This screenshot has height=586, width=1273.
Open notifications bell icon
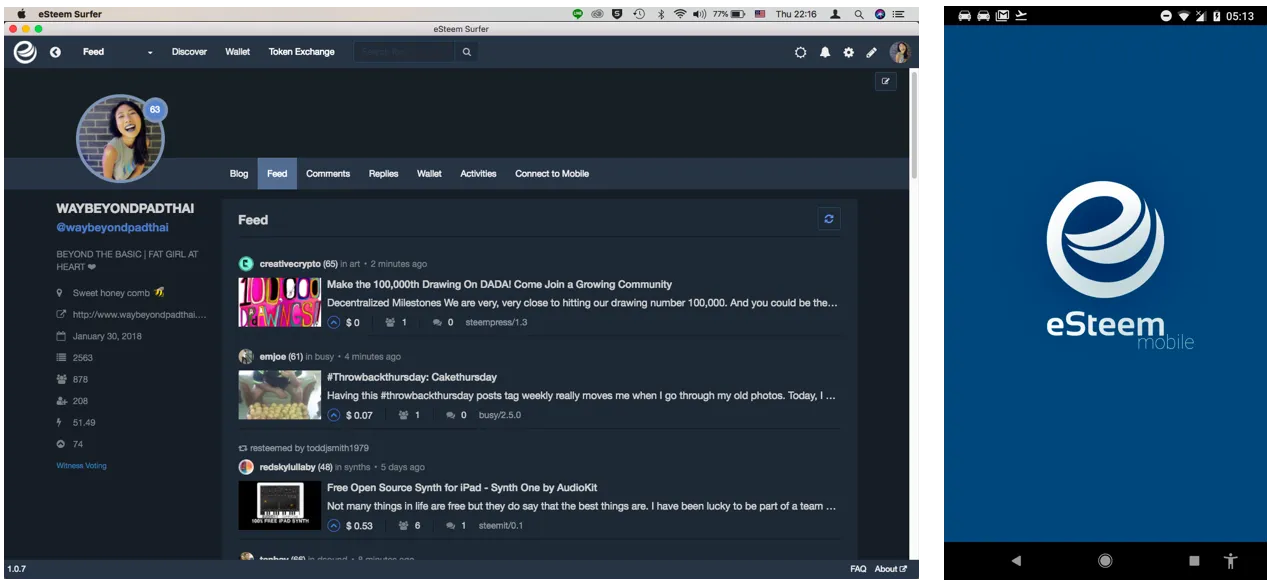[825, 52]
